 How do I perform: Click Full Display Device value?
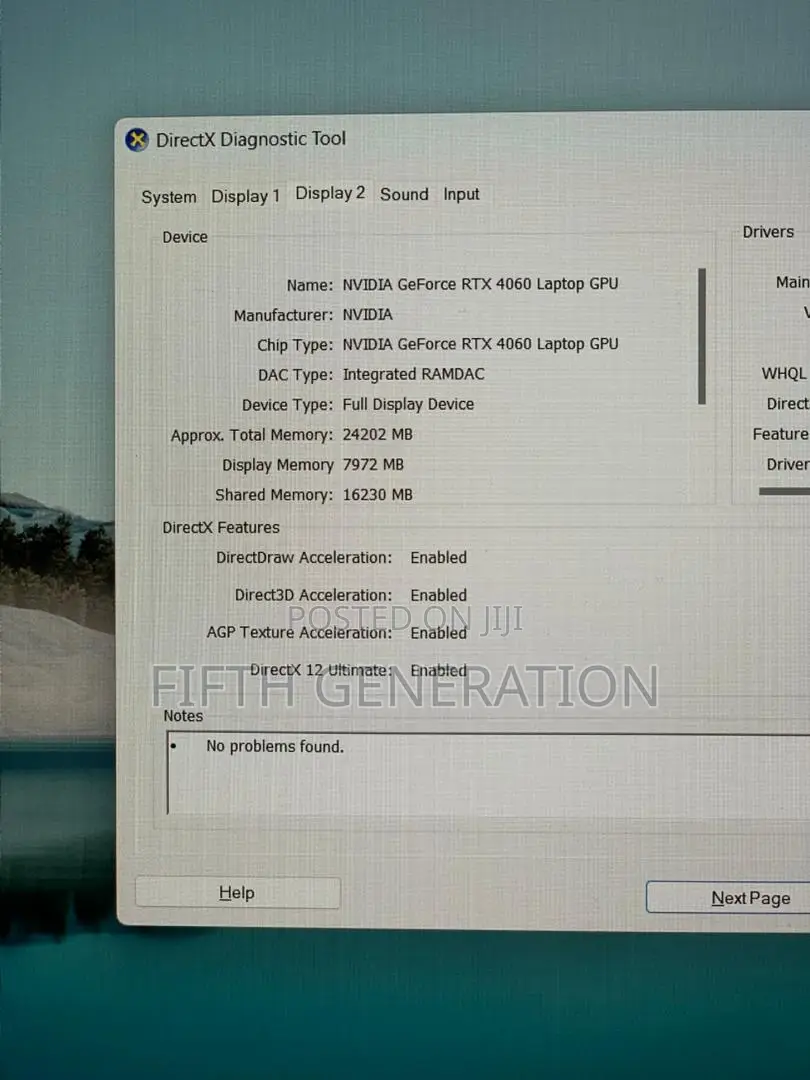408,404
